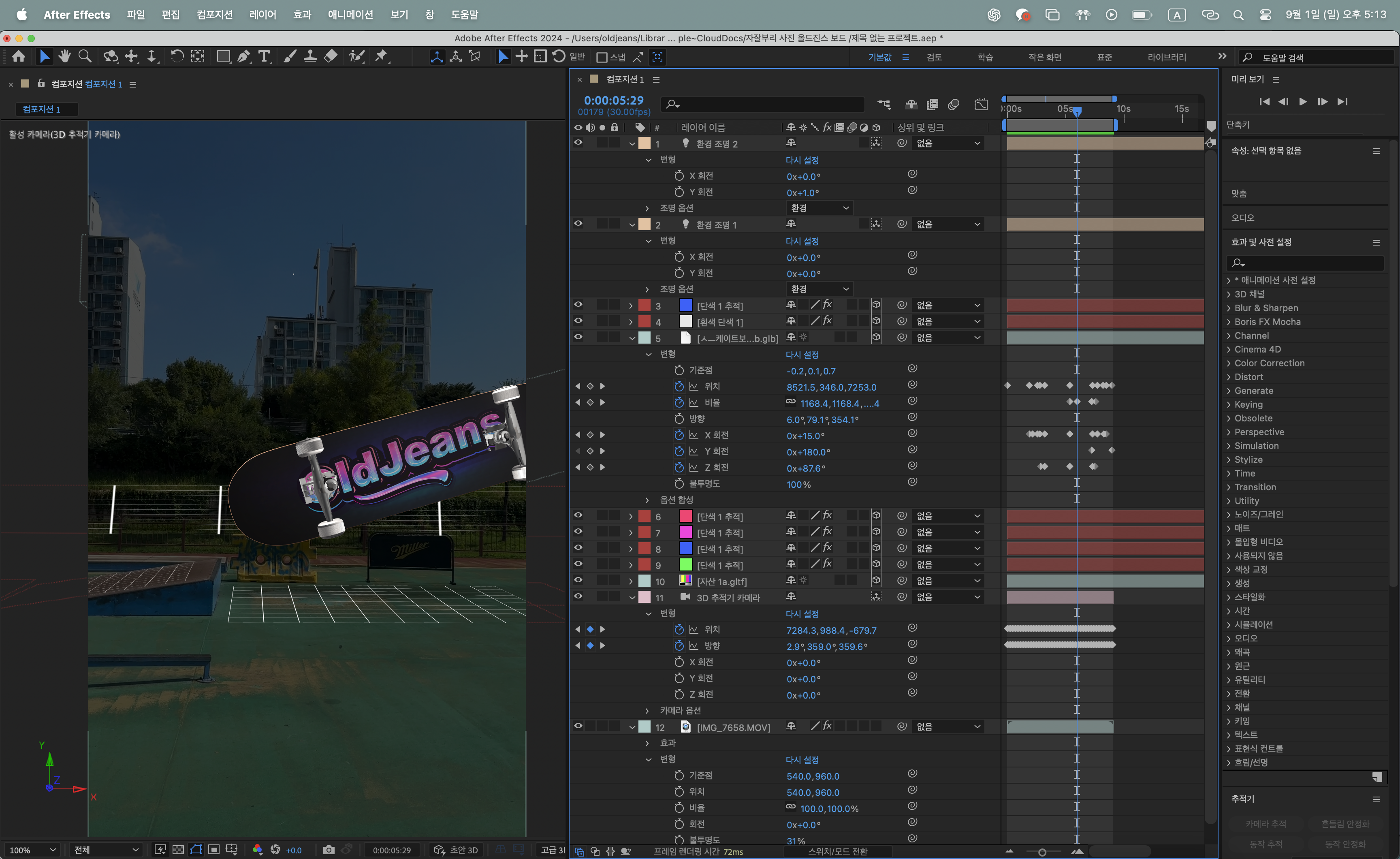Open the 애니메이션 menu
The height and width of the screenshot is (859, 1400).
(350, 15)
